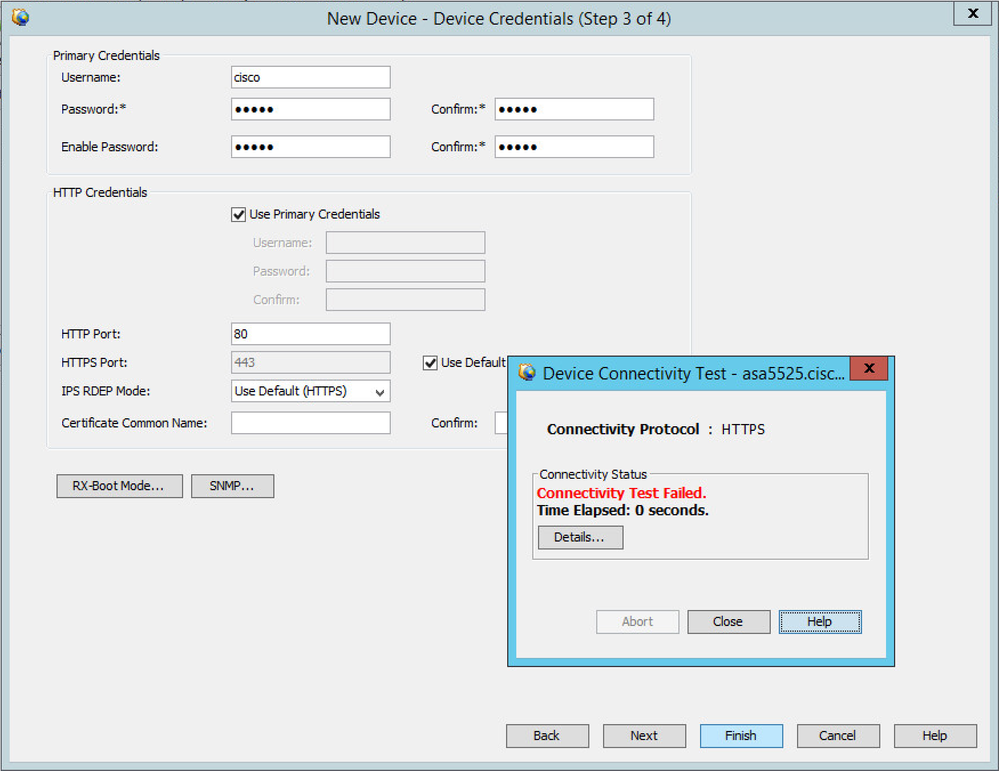Click the 'Certificate Common Name:' label
The width and height of the screenshot is (999, 771).
point(134,423)
